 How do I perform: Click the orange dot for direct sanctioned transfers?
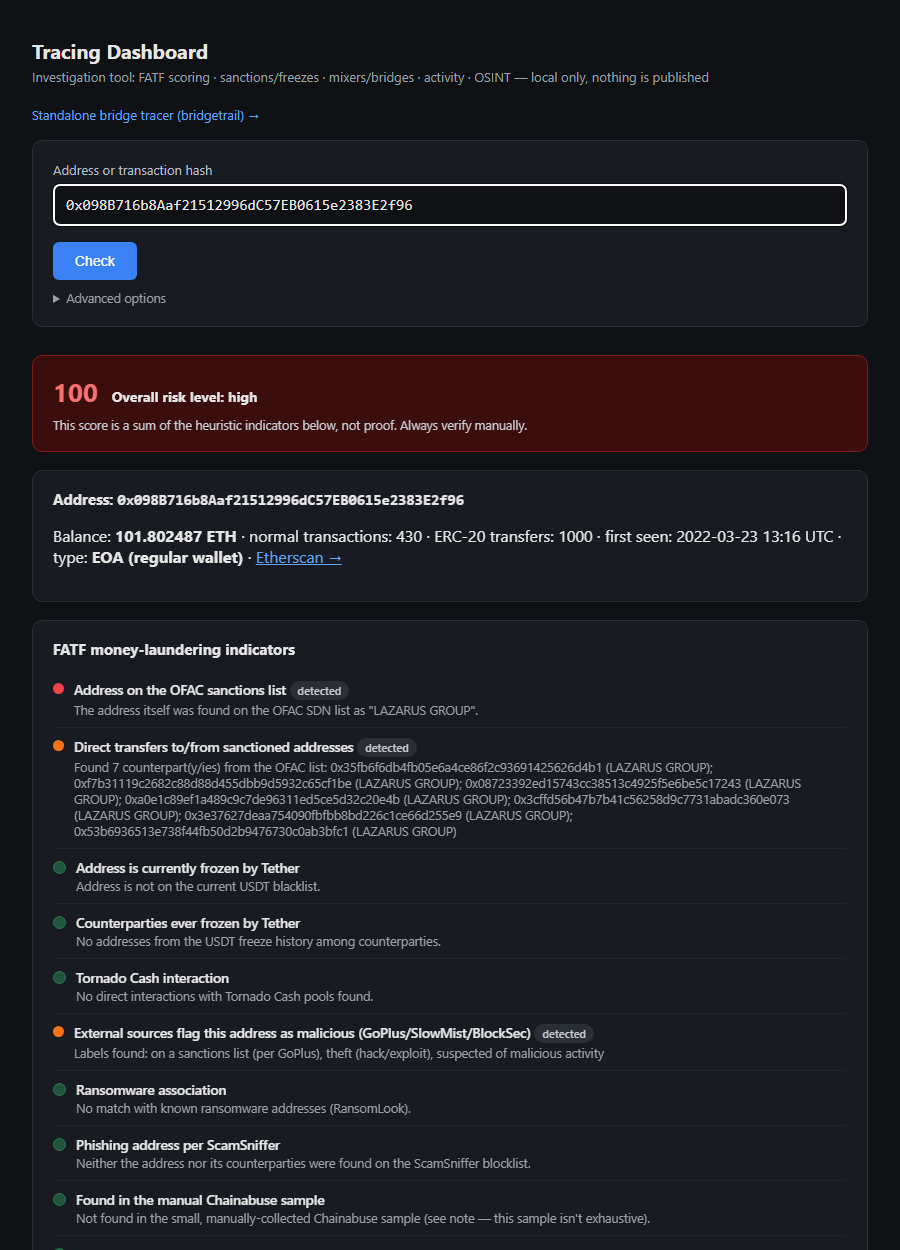coord(59,746)
